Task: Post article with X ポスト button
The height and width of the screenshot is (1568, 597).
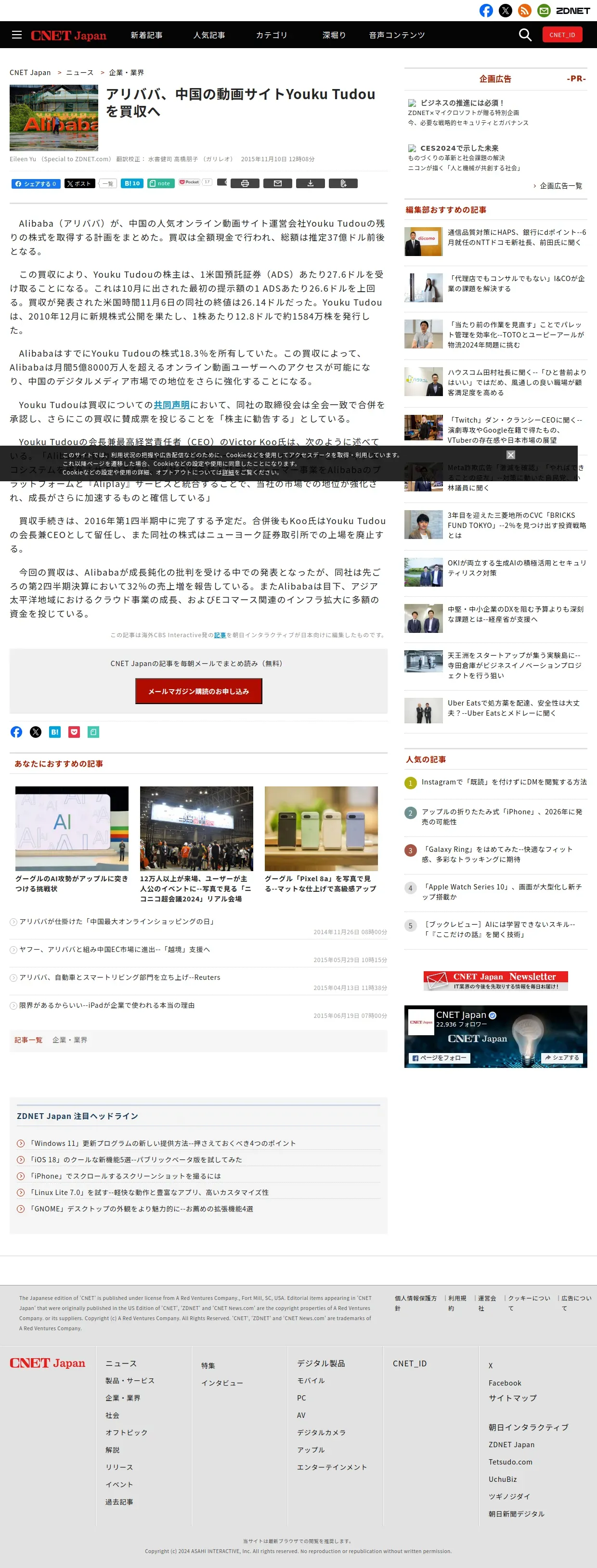Action: [x=79, y=183]
